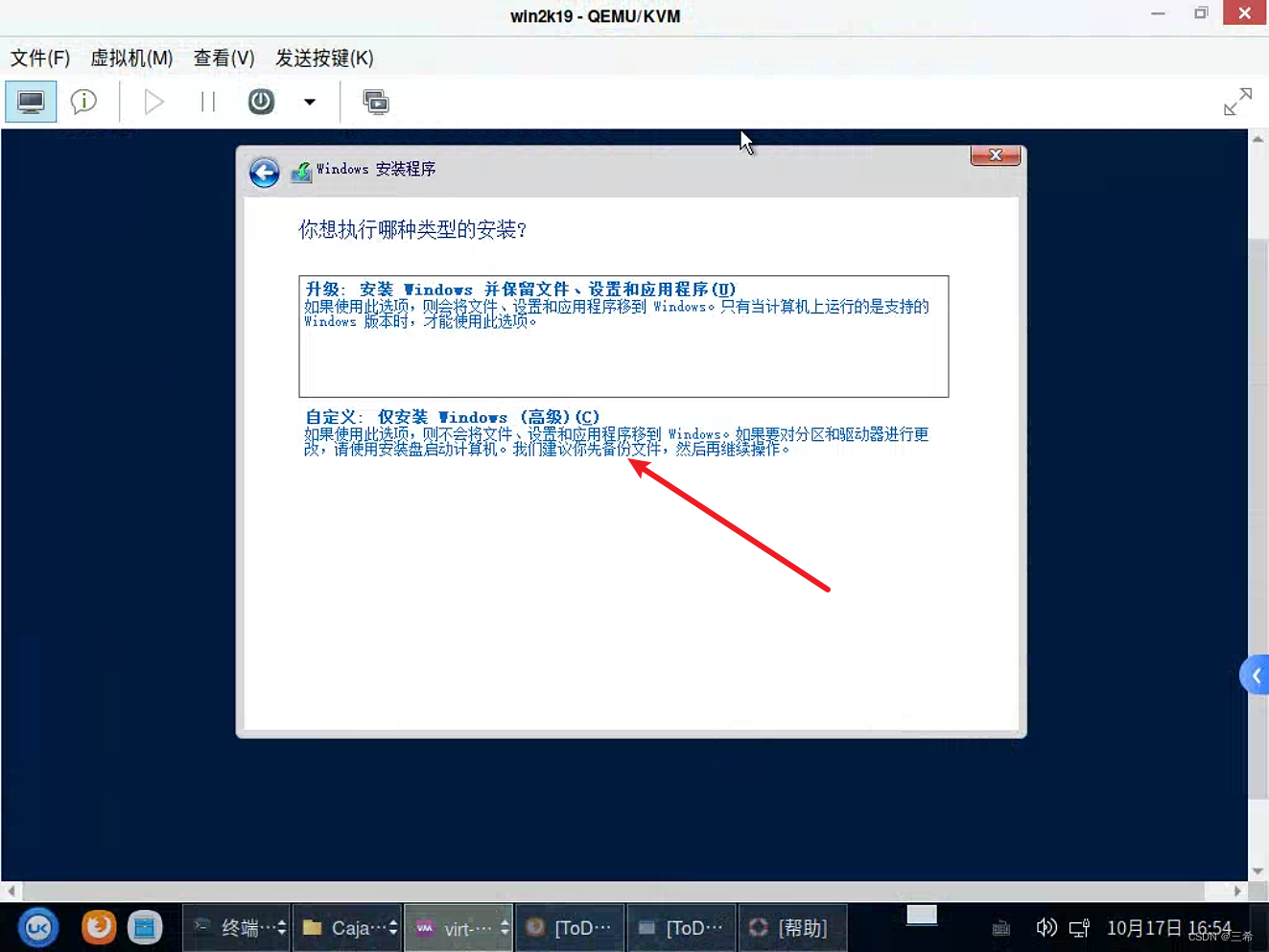Select 自定义: 仅安装 Windows (高级) option
The height and width of the screenshot is (952, 1269).
(x=617, y=432)
